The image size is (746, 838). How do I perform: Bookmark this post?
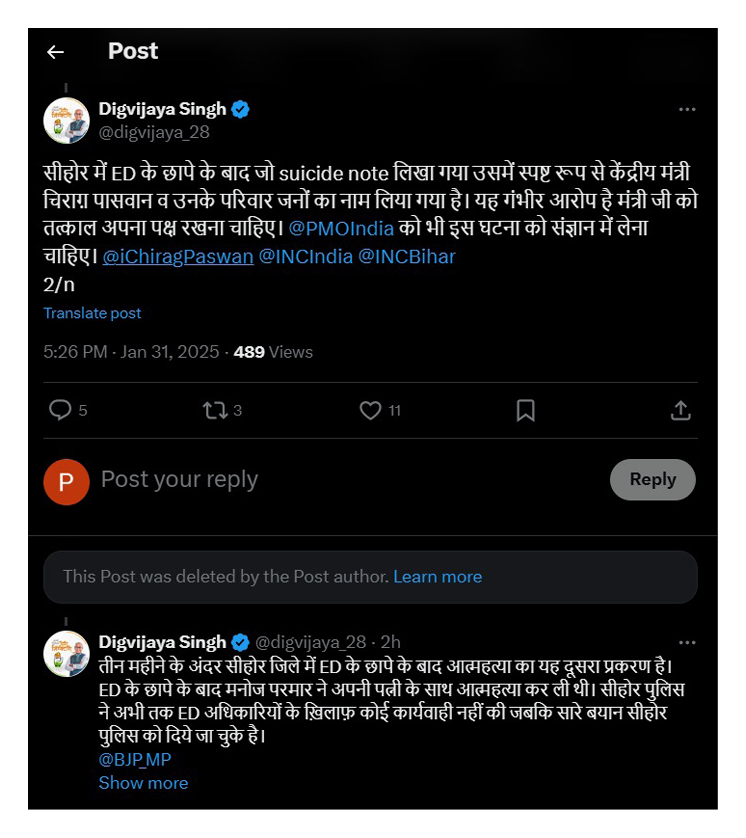[525, 410]
